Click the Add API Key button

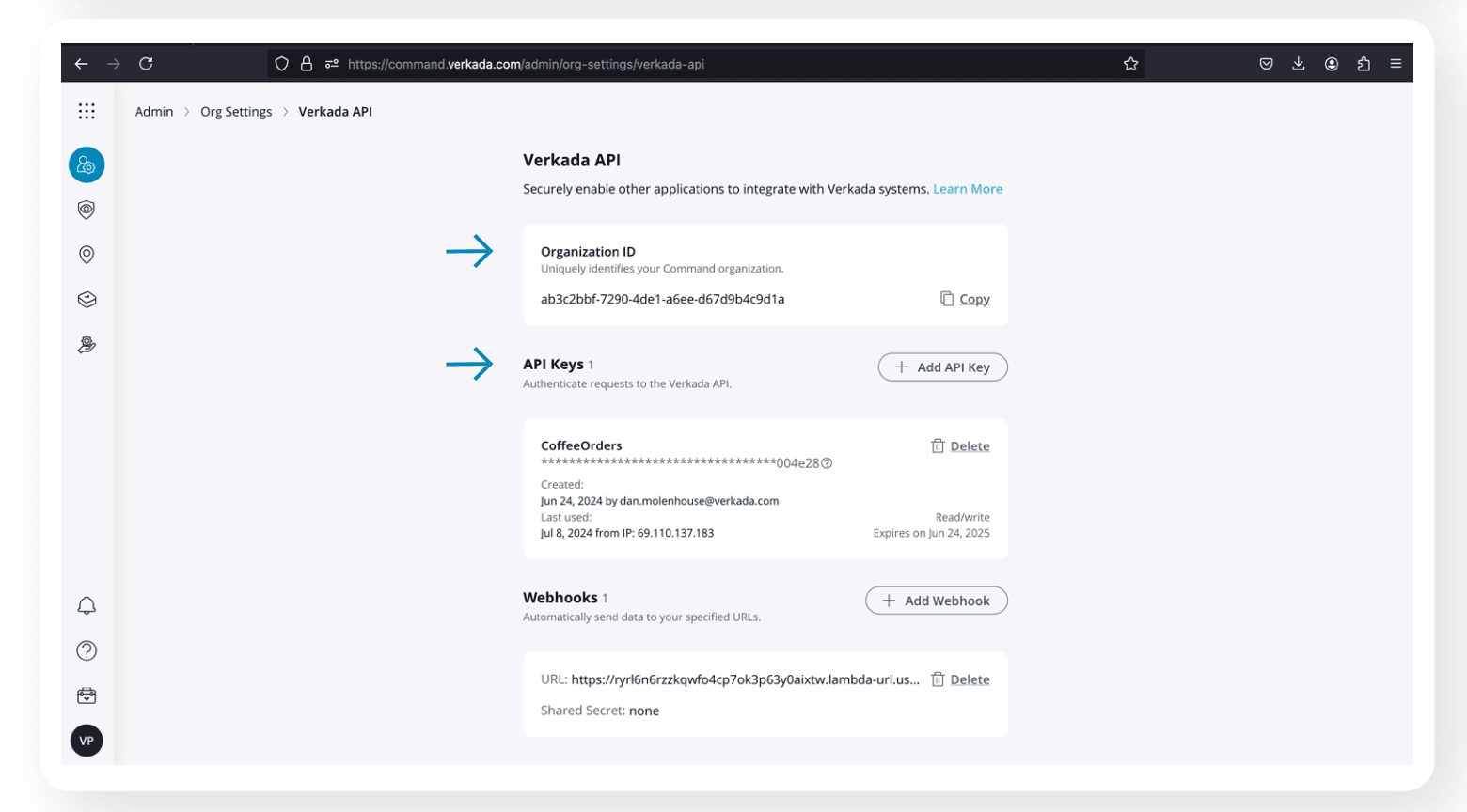[941, 367]
